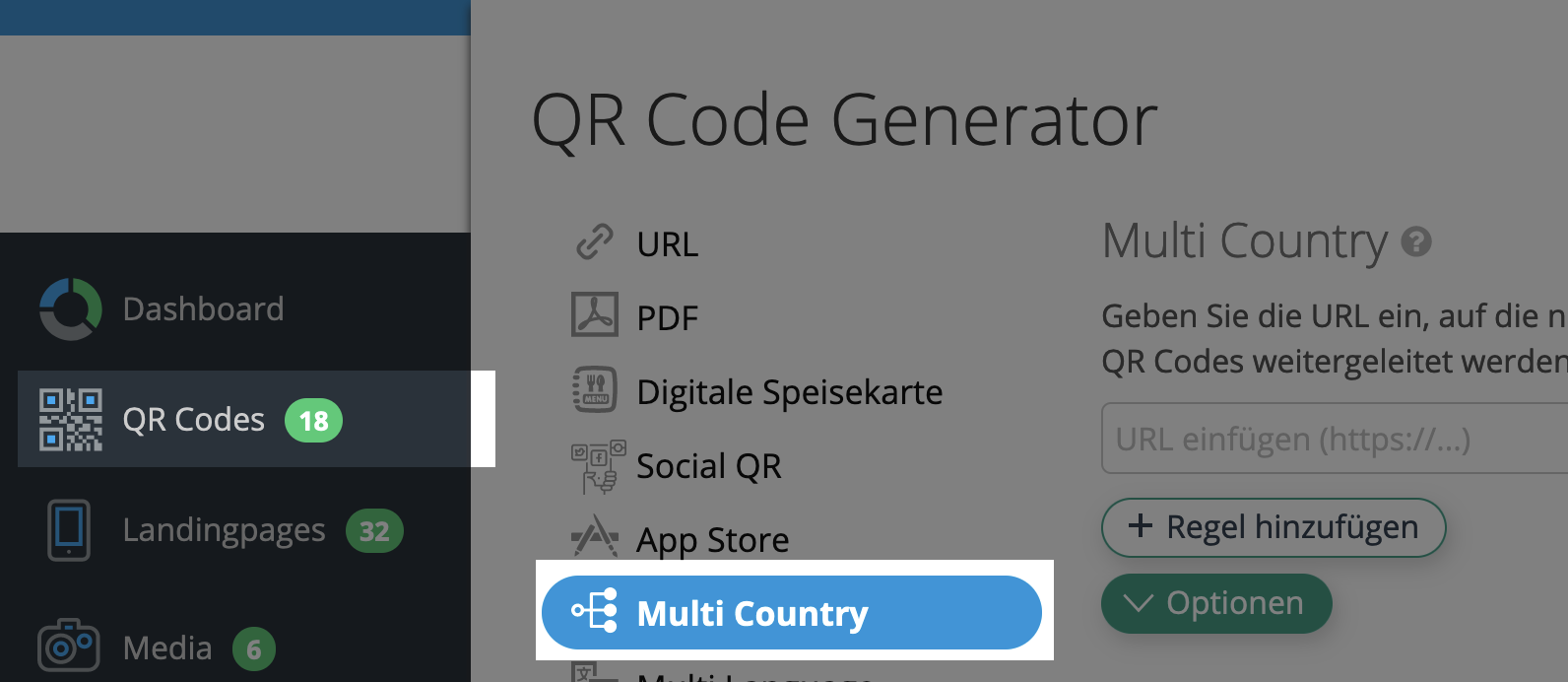The height and width of the screenshot is (682, 1568).
Task: Collapse the Optionen chevron
Action: pyautogui.click(x=1139, y=603)
